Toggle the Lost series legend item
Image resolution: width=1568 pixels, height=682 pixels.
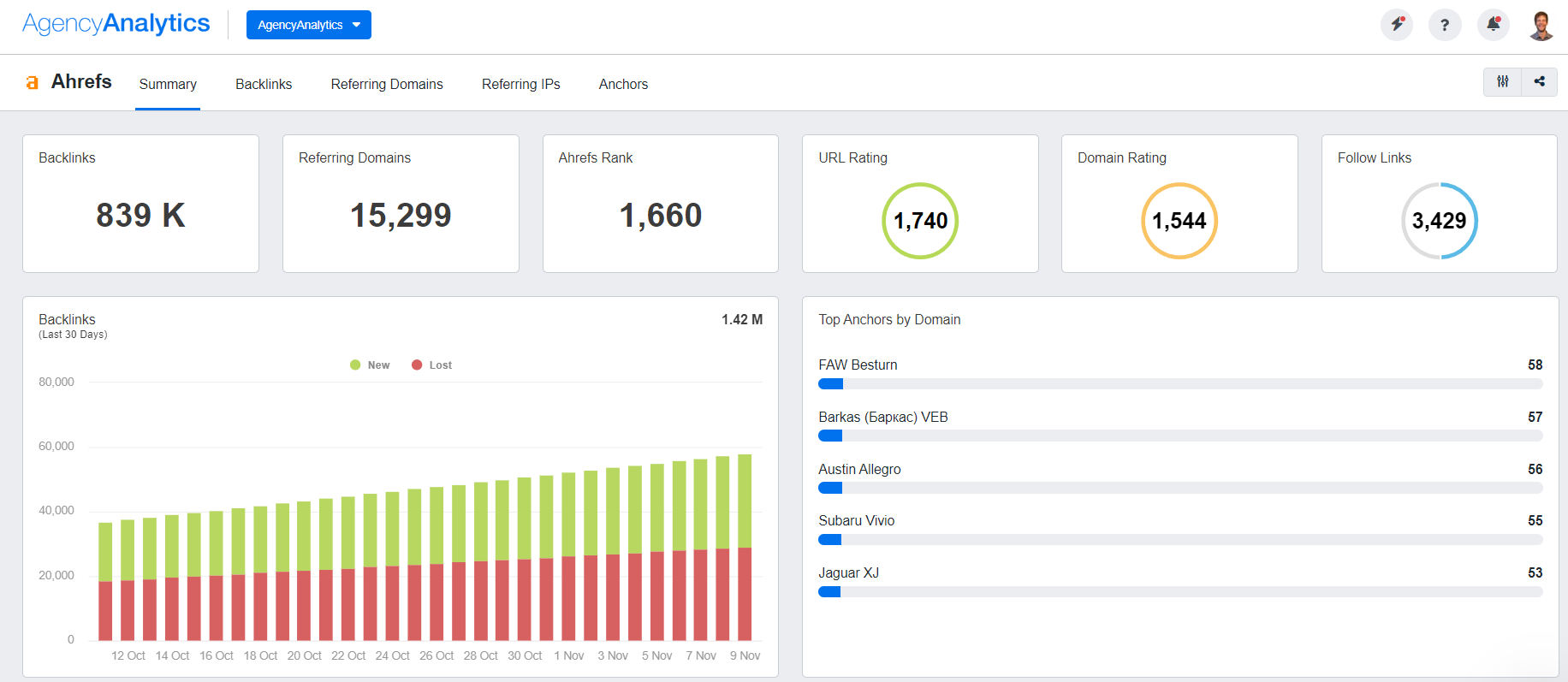click(x=431, y=365)
